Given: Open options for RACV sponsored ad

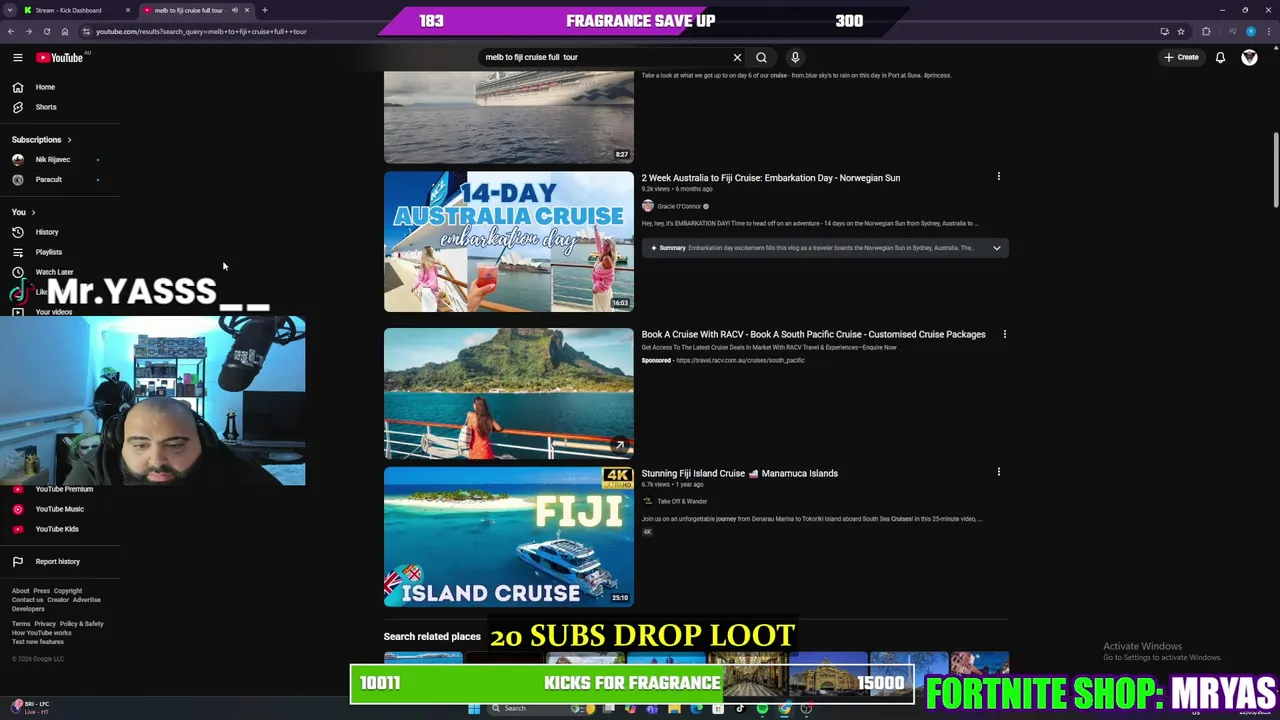Looking at the screenshot, I should coord(1004,334).
